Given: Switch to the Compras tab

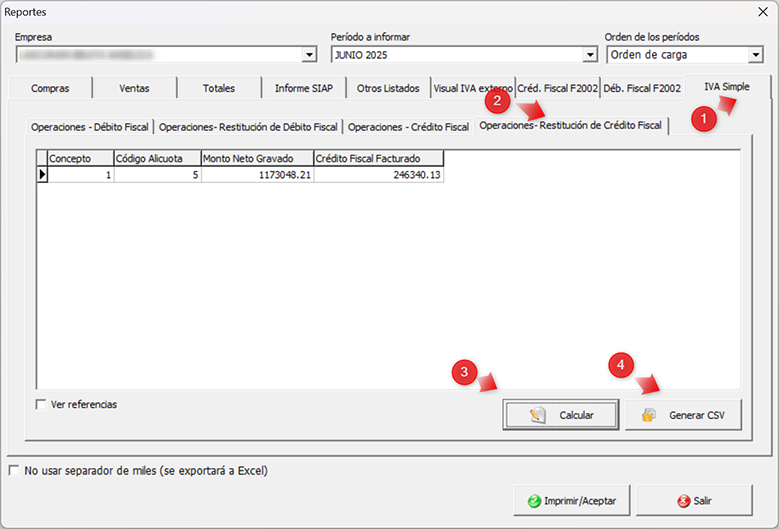Looking at the screenshot, I should point(50,88).
